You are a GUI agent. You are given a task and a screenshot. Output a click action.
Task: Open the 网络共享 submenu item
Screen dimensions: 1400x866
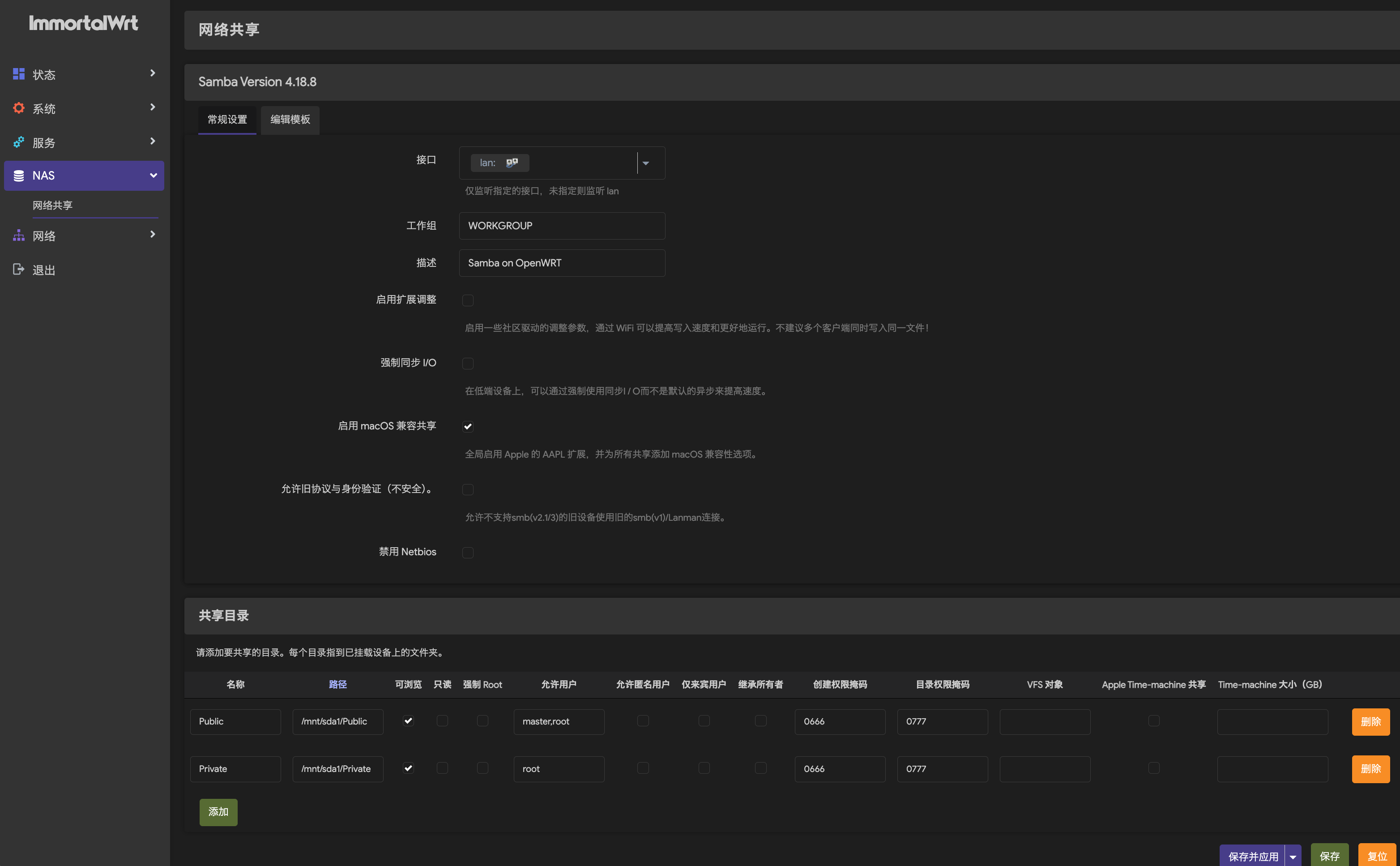(53, 205)
